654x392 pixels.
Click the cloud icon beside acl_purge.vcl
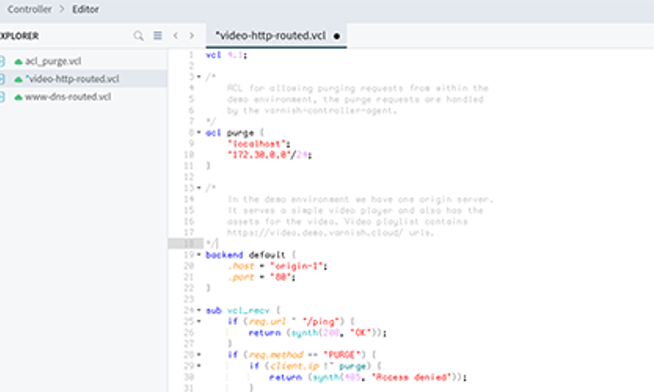point(18,62)
